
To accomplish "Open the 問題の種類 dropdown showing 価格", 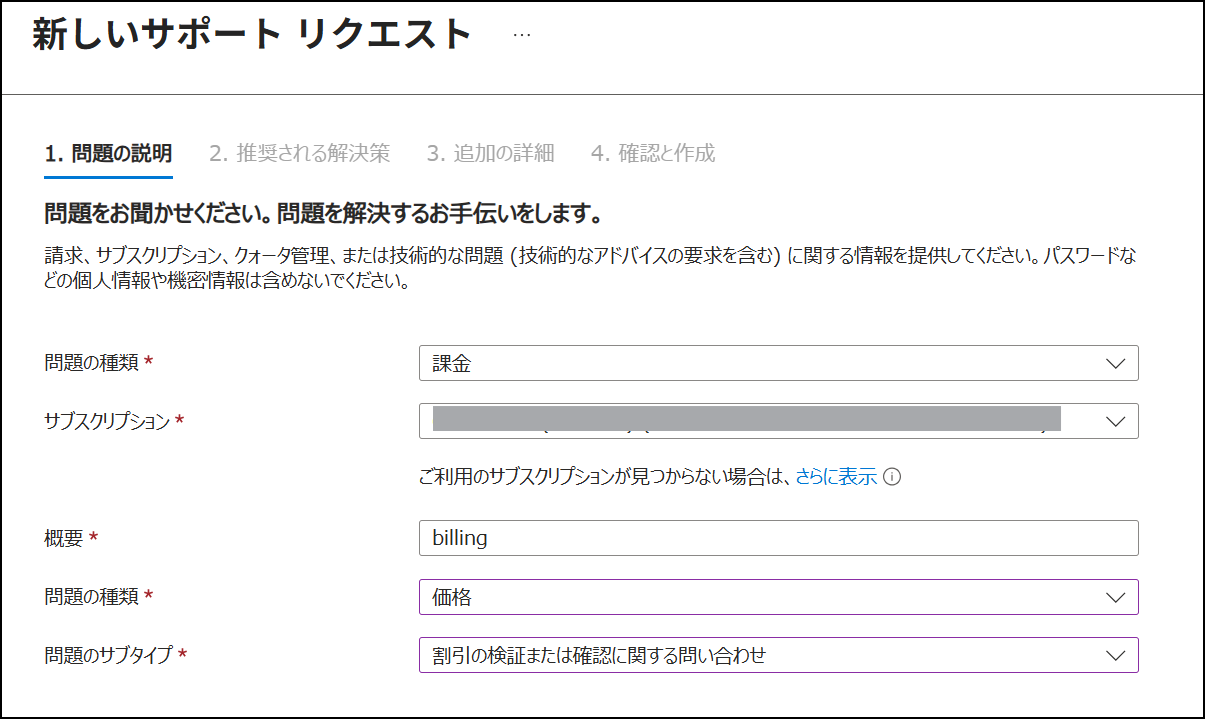I will pos(778,597).
